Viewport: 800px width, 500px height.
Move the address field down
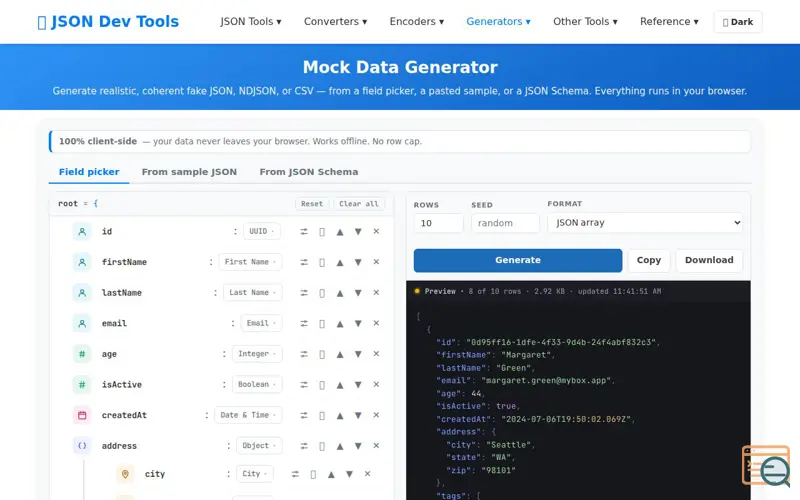pos(358,446)
